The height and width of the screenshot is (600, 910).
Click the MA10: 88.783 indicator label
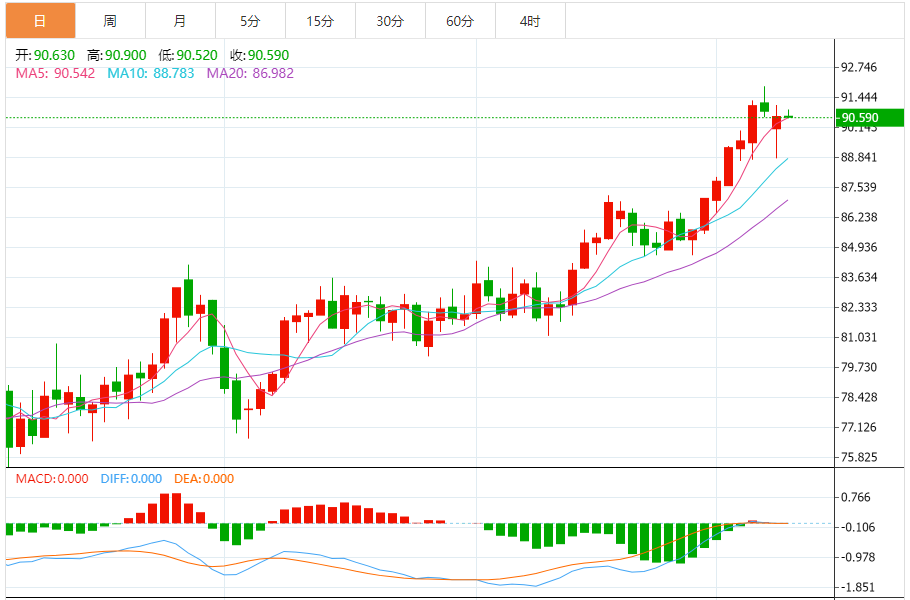150,74
